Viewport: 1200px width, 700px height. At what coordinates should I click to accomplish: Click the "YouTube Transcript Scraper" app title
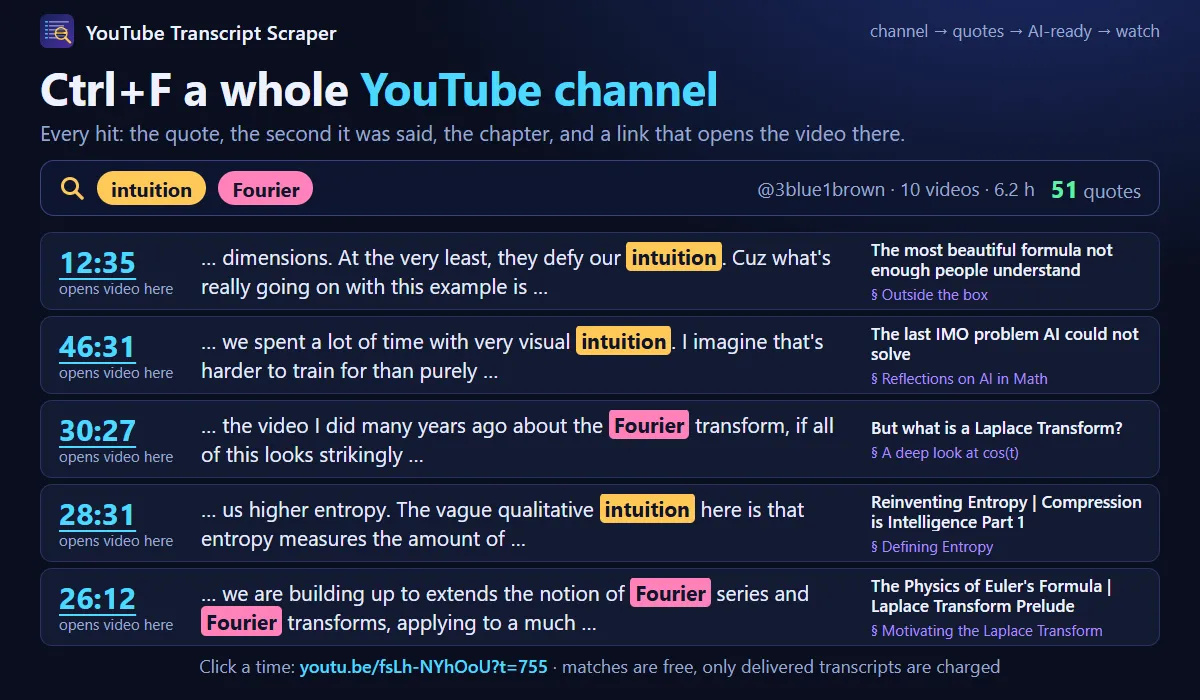point(211,33)
